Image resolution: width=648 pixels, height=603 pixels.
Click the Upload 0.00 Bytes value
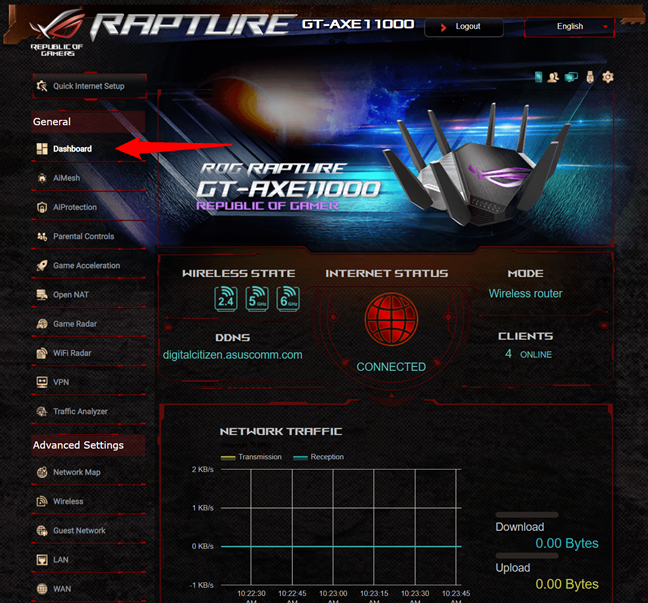coord(567,584)
